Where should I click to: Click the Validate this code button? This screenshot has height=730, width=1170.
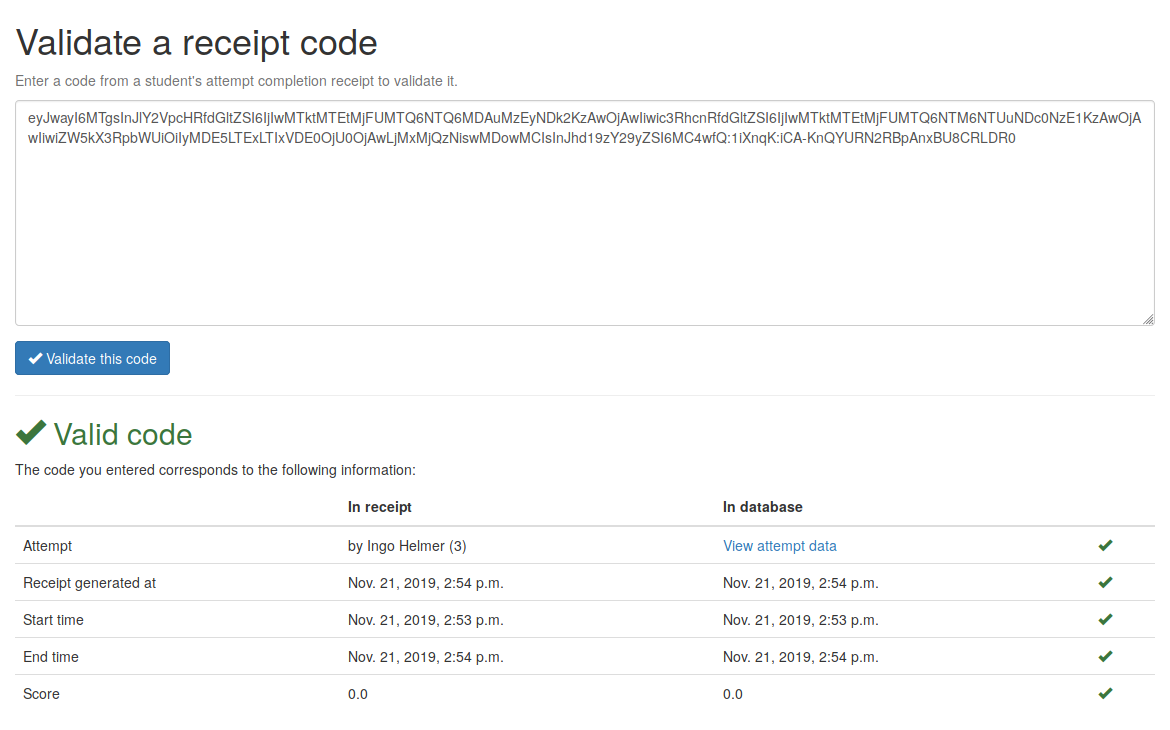pos(93,358)
